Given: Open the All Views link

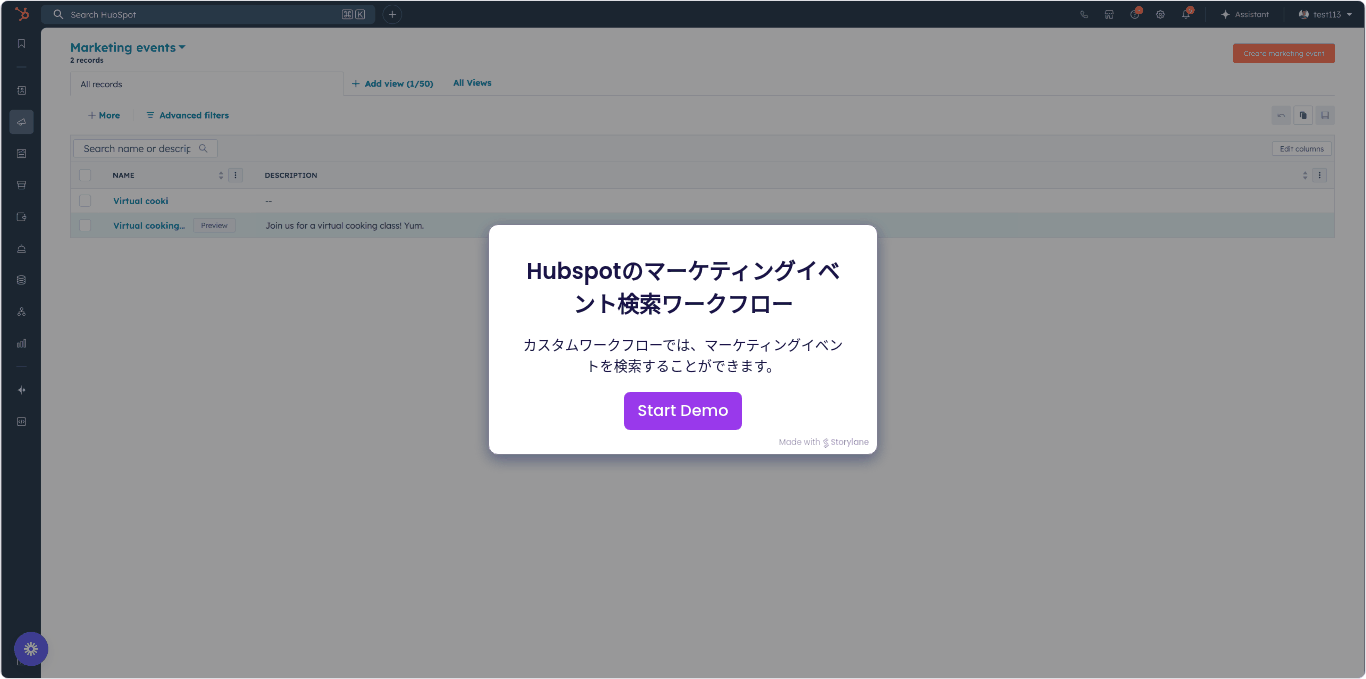Looking at the screenshot, I should pyautogui.click(x=472, y=83).
